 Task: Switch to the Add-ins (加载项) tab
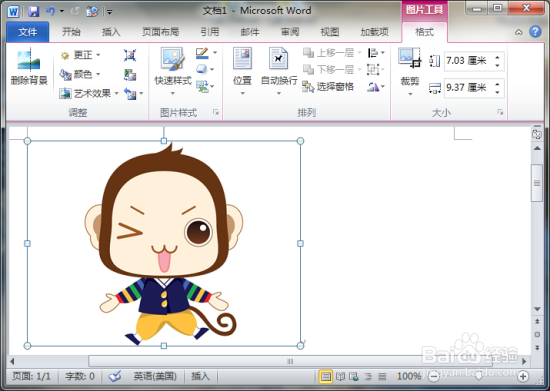pos(375,32)
